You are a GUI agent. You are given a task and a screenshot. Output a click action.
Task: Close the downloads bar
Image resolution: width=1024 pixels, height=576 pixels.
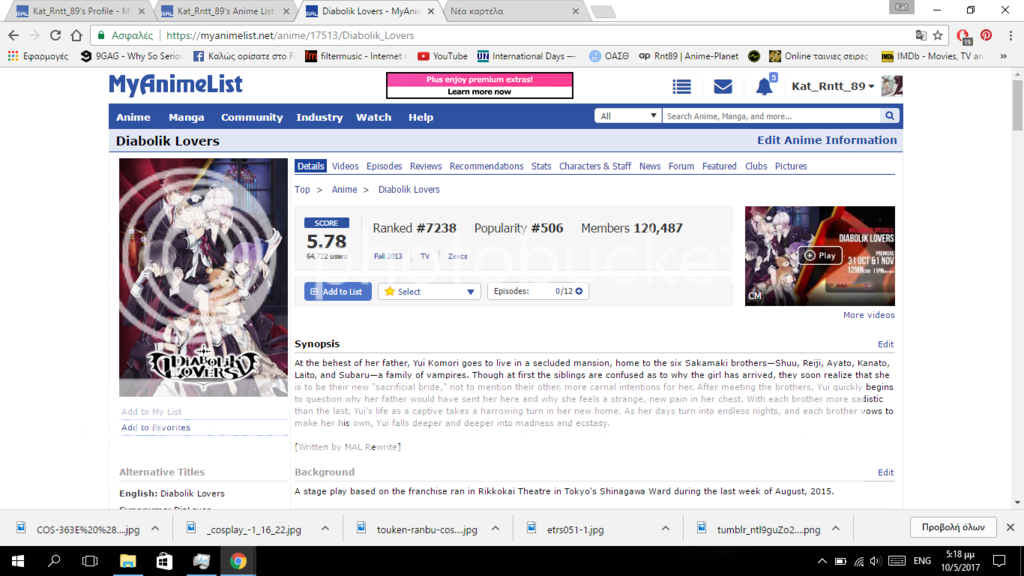pos(1010,527)
